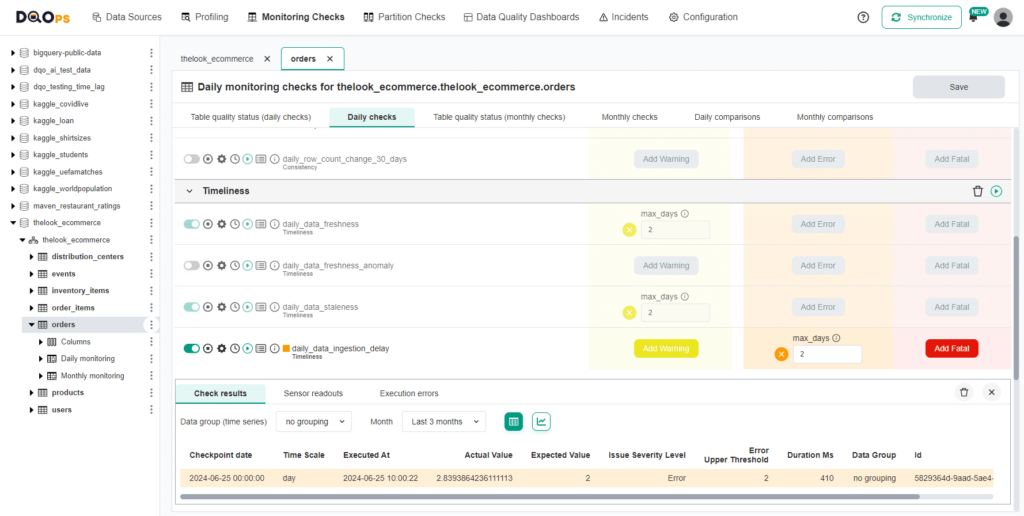Click info icon beside daily_data_ingestion_delay

[274, 349]
